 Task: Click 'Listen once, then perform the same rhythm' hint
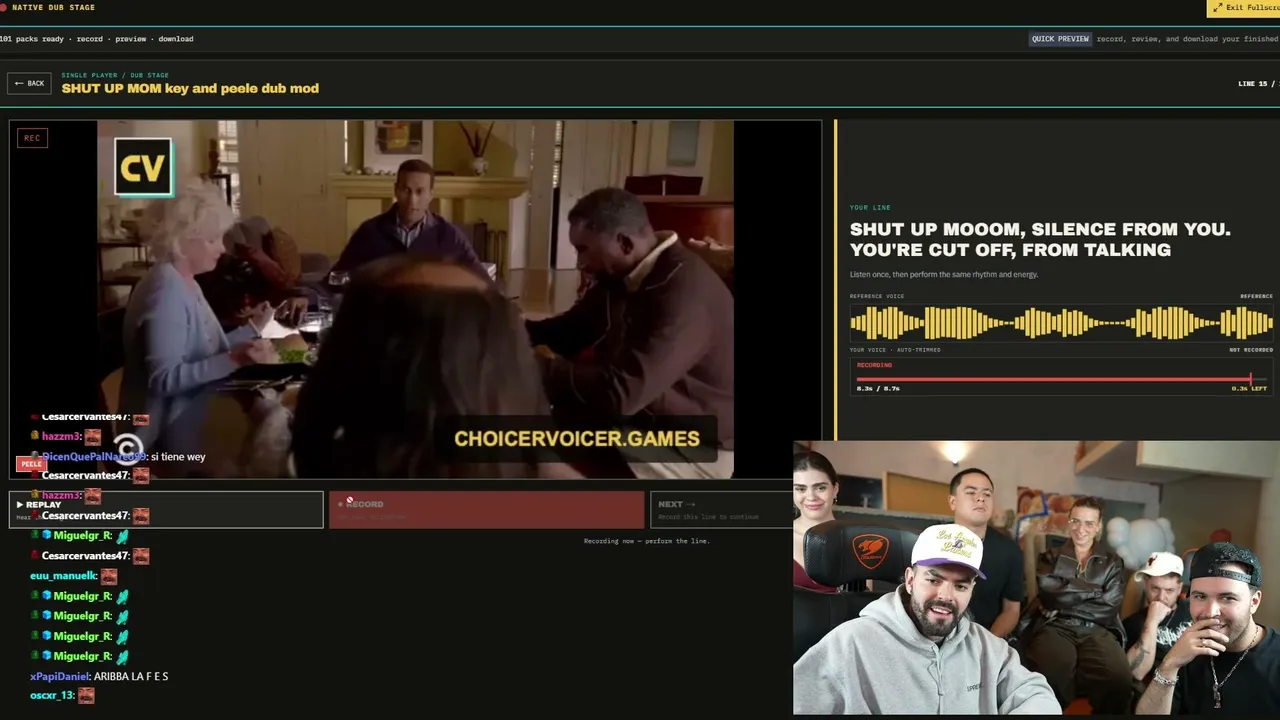944,274
